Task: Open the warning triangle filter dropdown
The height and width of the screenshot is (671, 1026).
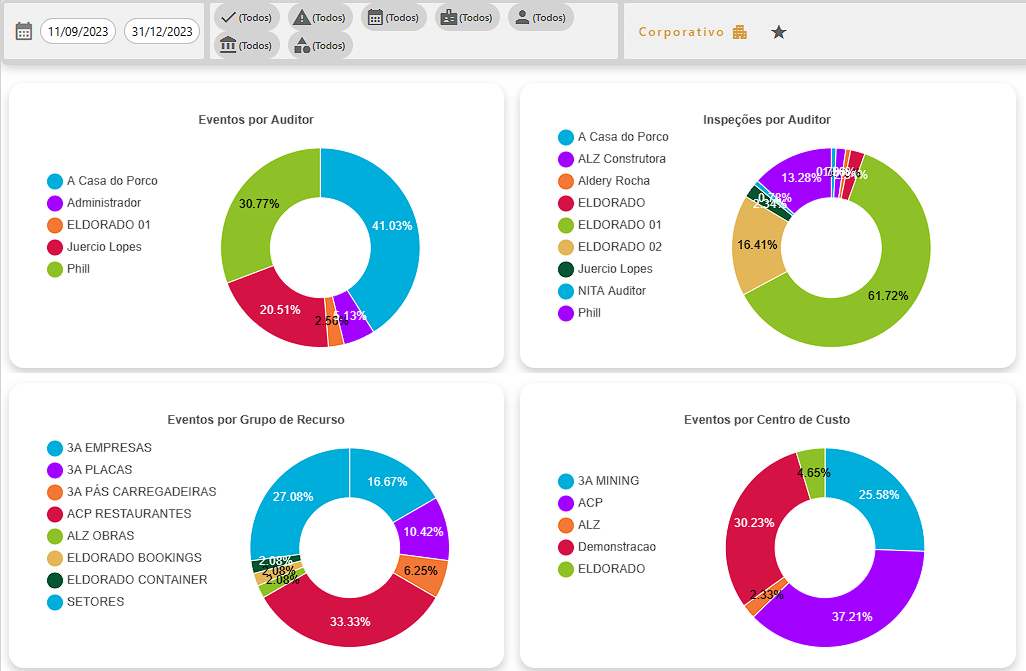Action: (320, 17)
